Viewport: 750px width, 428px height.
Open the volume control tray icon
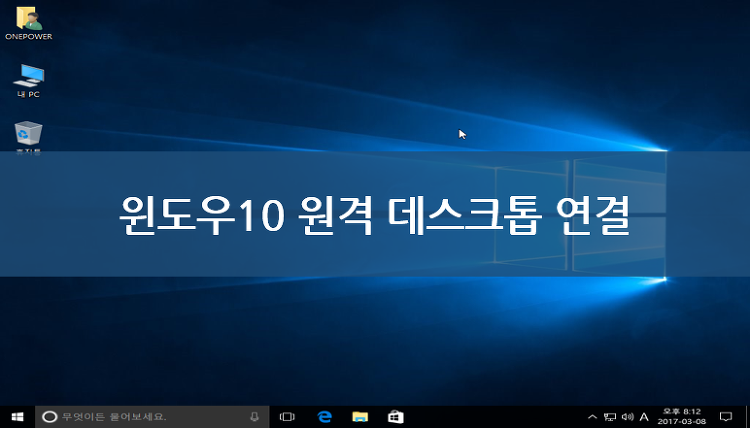click(628, 417)
